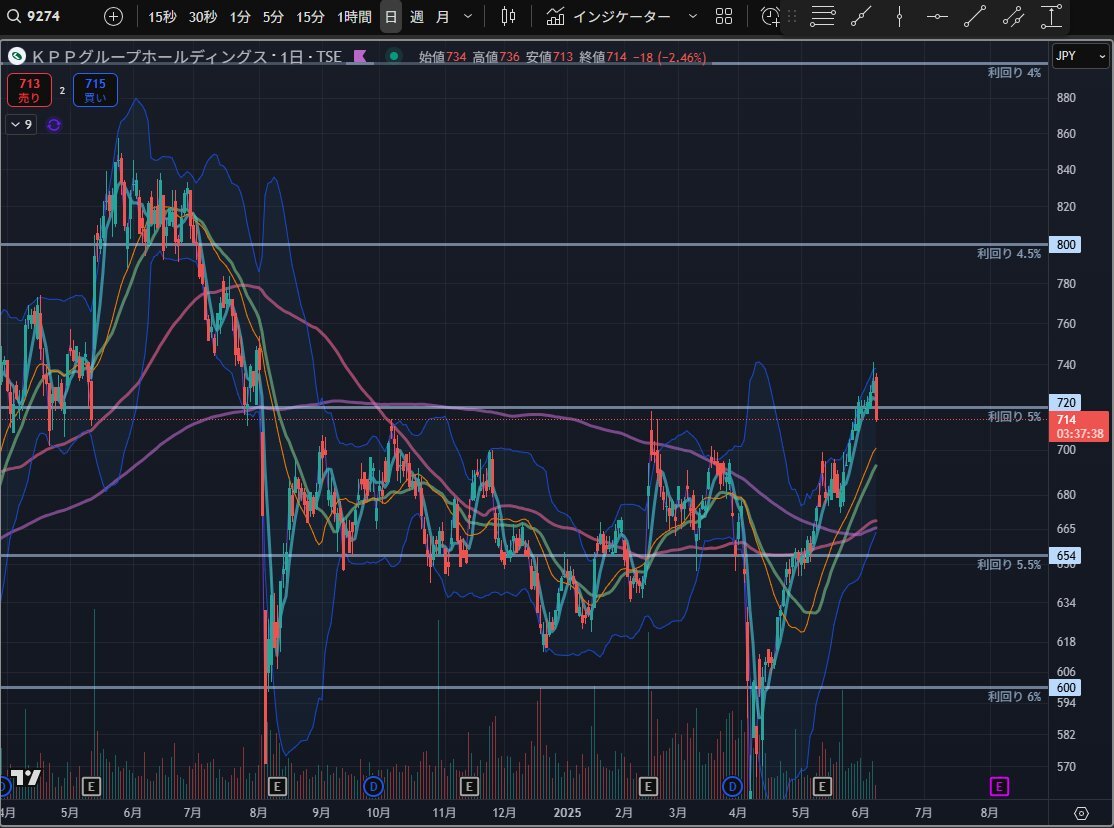Click the magenta upcoming earnings E marker
Viewport: 1114px width, 828px height.
tap(998, 785)
